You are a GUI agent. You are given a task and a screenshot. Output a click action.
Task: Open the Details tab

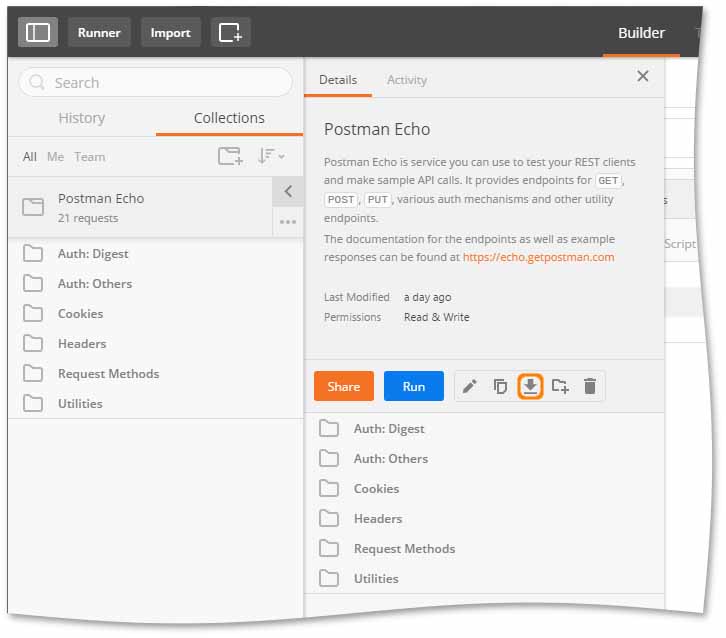338,80
